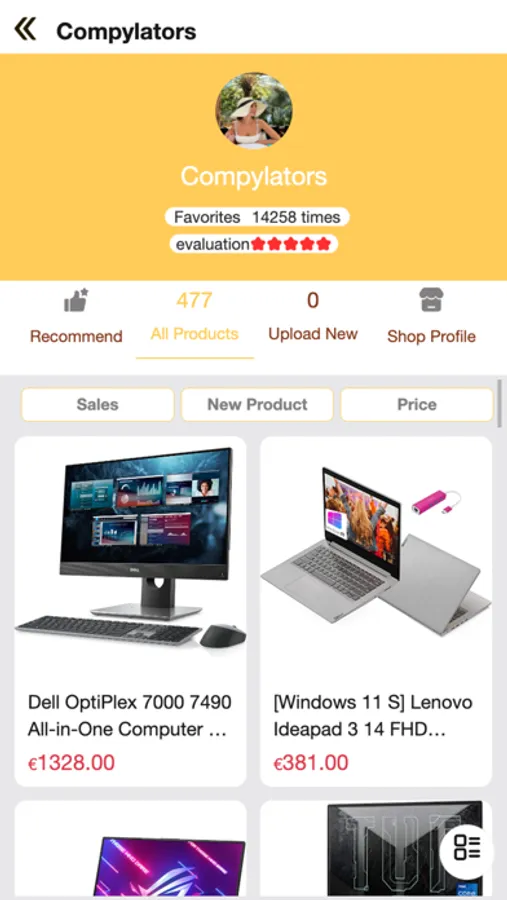Click the five-star evaluation rating
This screenshot has height=900, width=507.
coord(291,245)
